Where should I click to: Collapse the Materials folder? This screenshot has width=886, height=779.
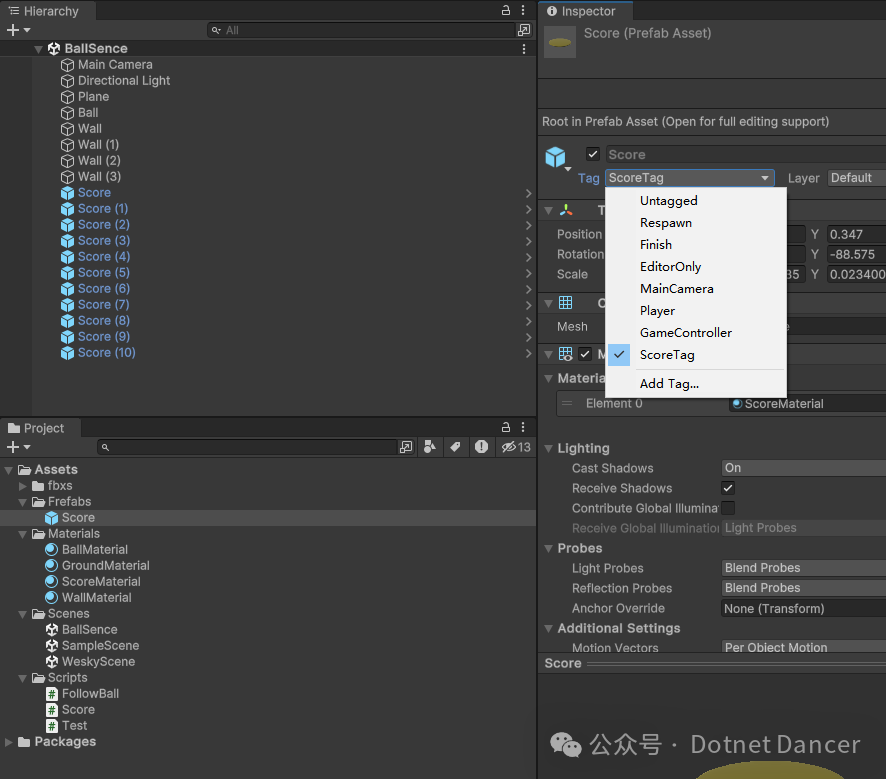coord(22,534)
